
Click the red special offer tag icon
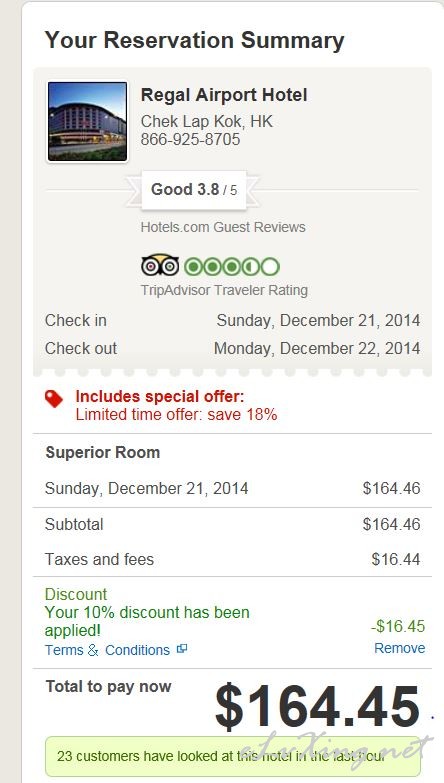click(54, 399)
